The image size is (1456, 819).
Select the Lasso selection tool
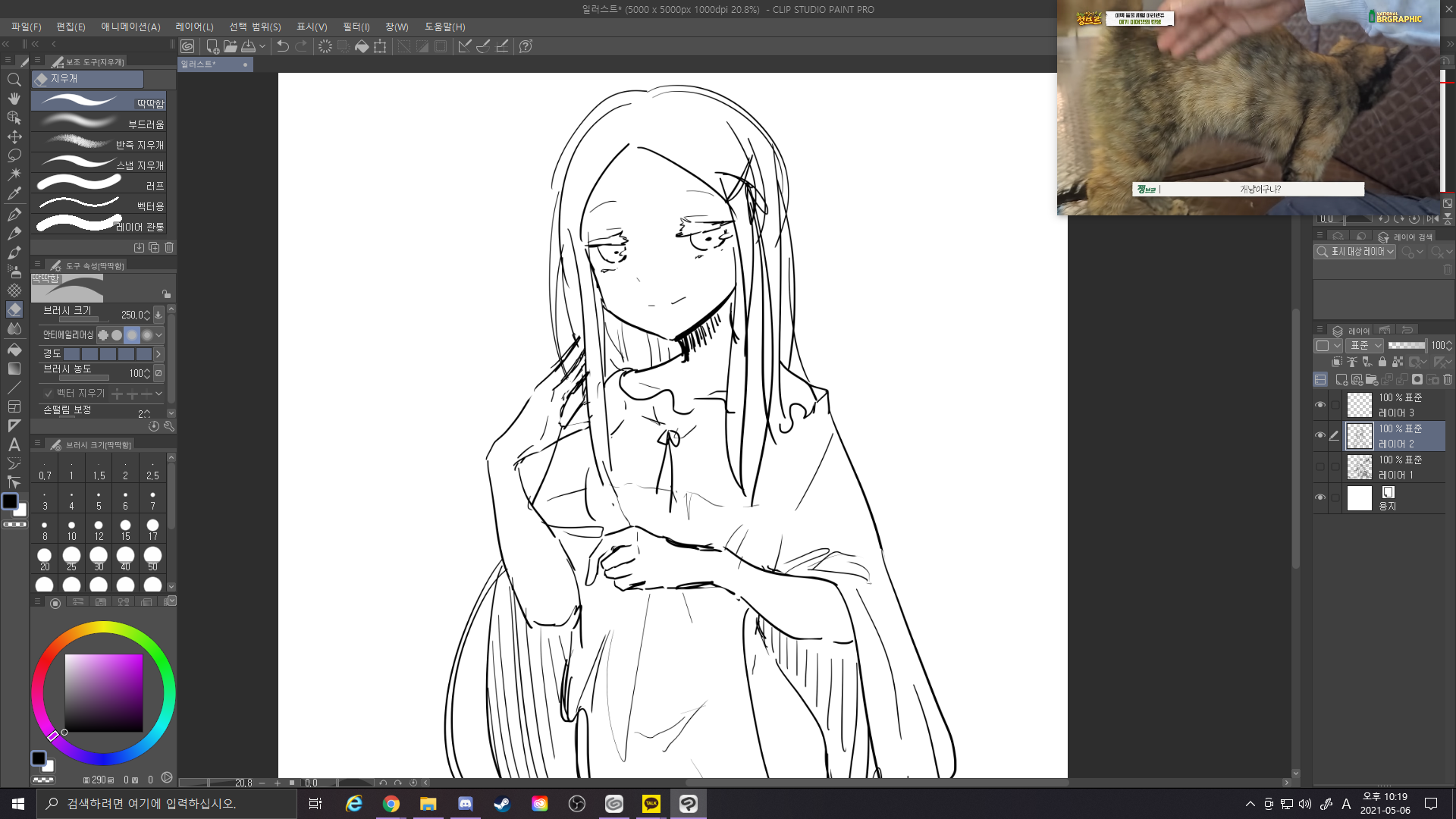click(14, 155)
